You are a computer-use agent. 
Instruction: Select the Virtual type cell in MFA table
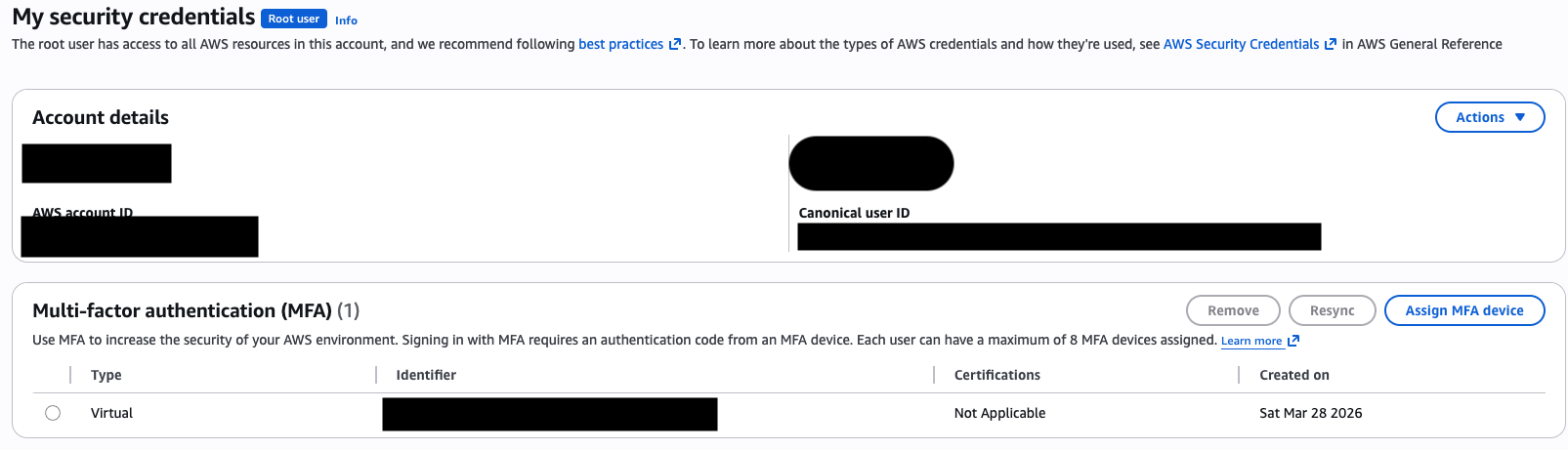click(111, 413)
